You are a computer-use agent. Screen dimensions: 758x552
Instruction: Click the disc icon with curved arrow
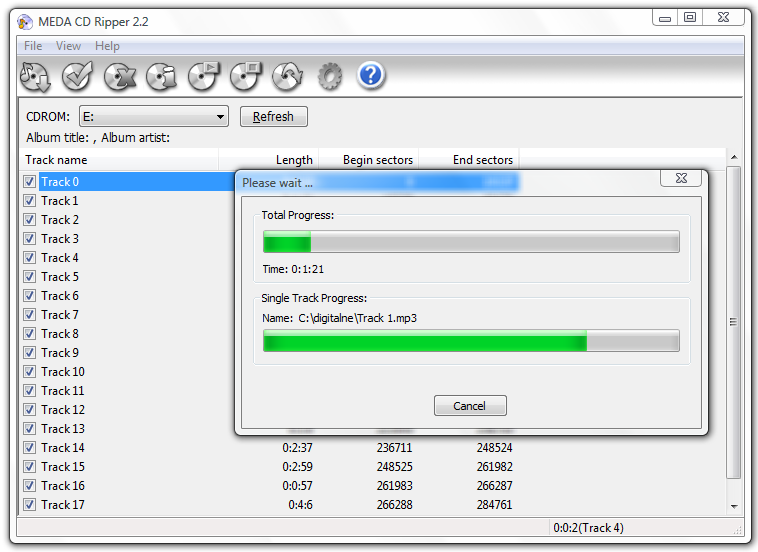288,76
